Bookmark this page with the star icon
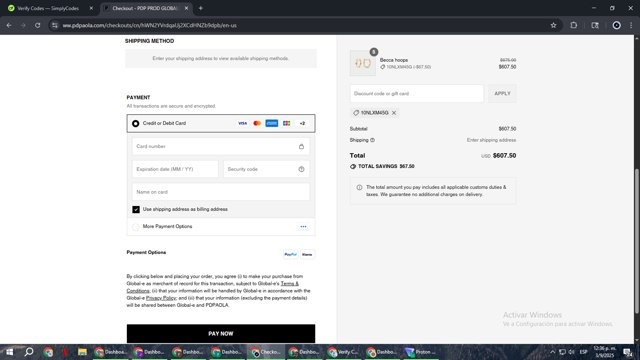 [x=553, y=25]
